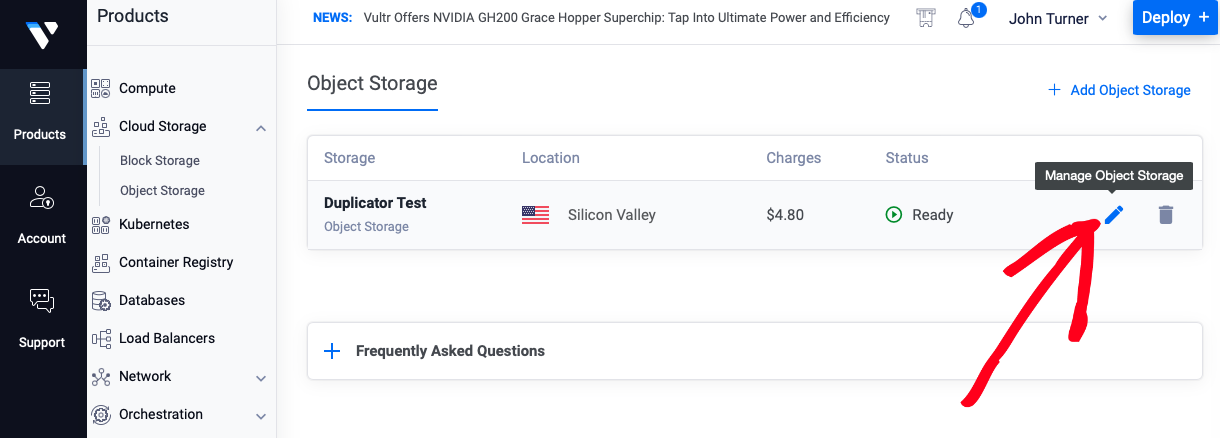Open the John Turner account dropdown

click(1058, 18)
